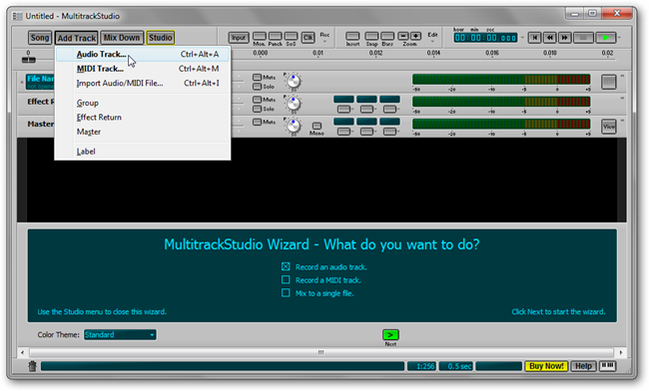Viewport: 649px width, 391px height.
Task: Choose MIDI Track... from the menu
Action: 143,69
